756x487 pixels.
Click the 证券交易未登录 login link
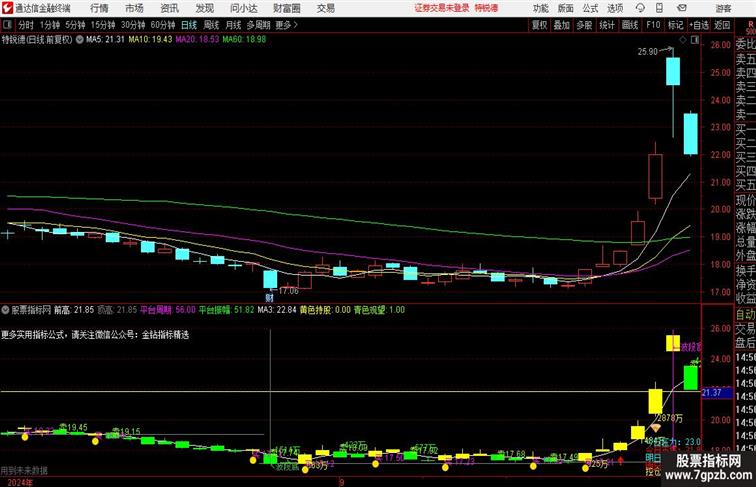point(442,8)
